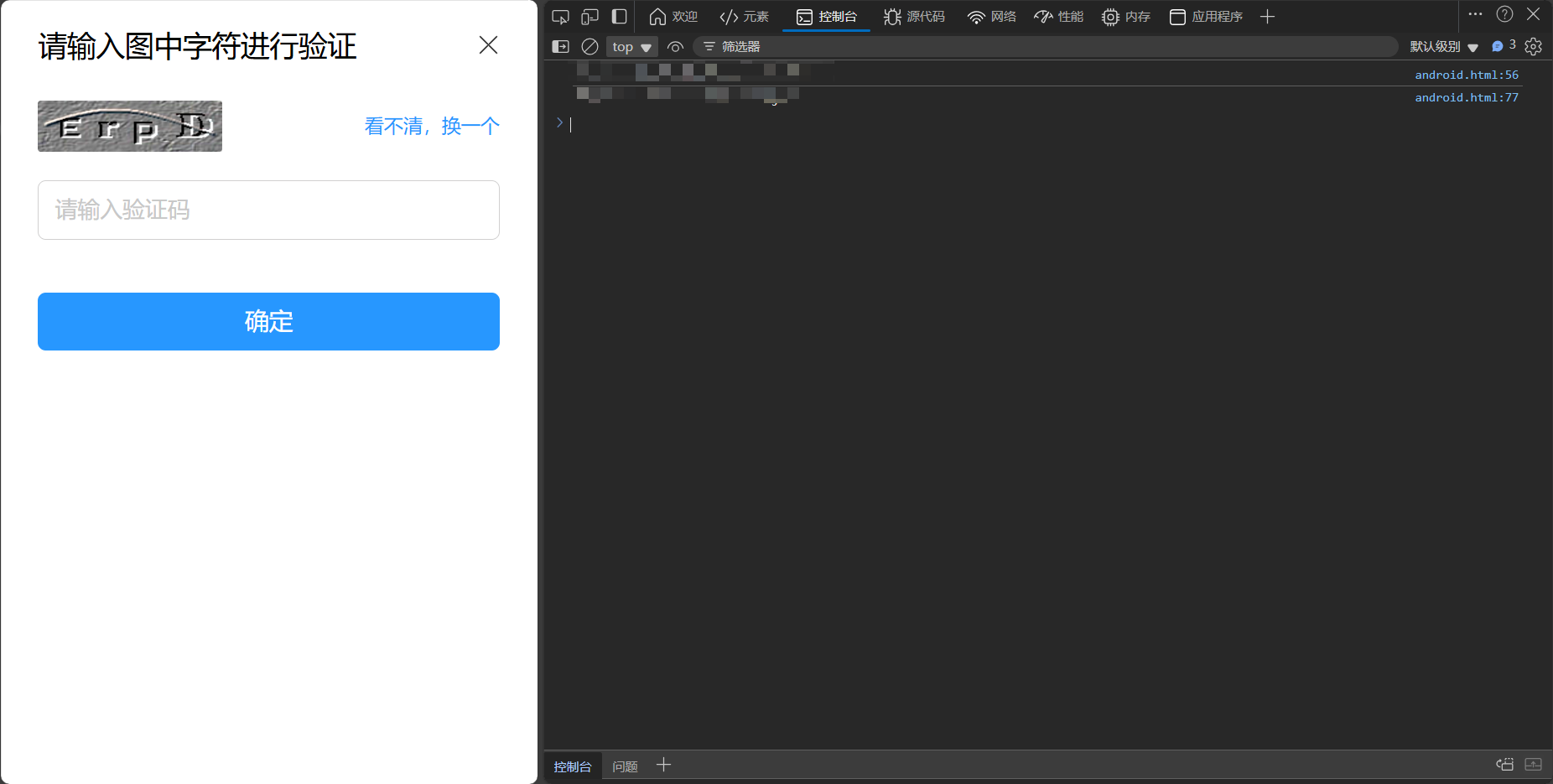
Task: Open the top JavaScript context dropdown
Action: [x=631, y=47]
